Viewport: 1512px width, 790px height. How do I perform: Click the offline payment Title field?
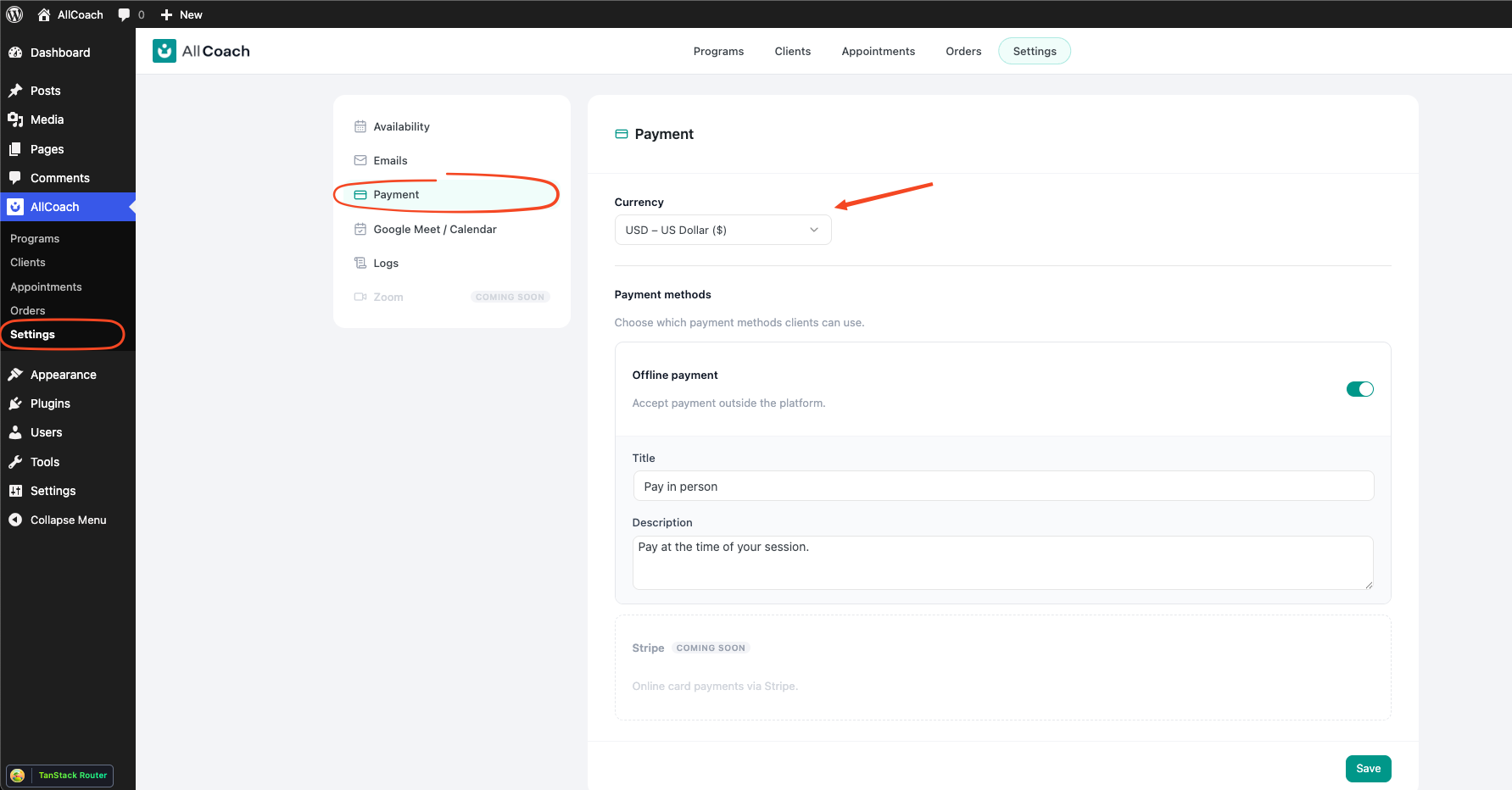pyautogui.click(x=1003, y=486)
